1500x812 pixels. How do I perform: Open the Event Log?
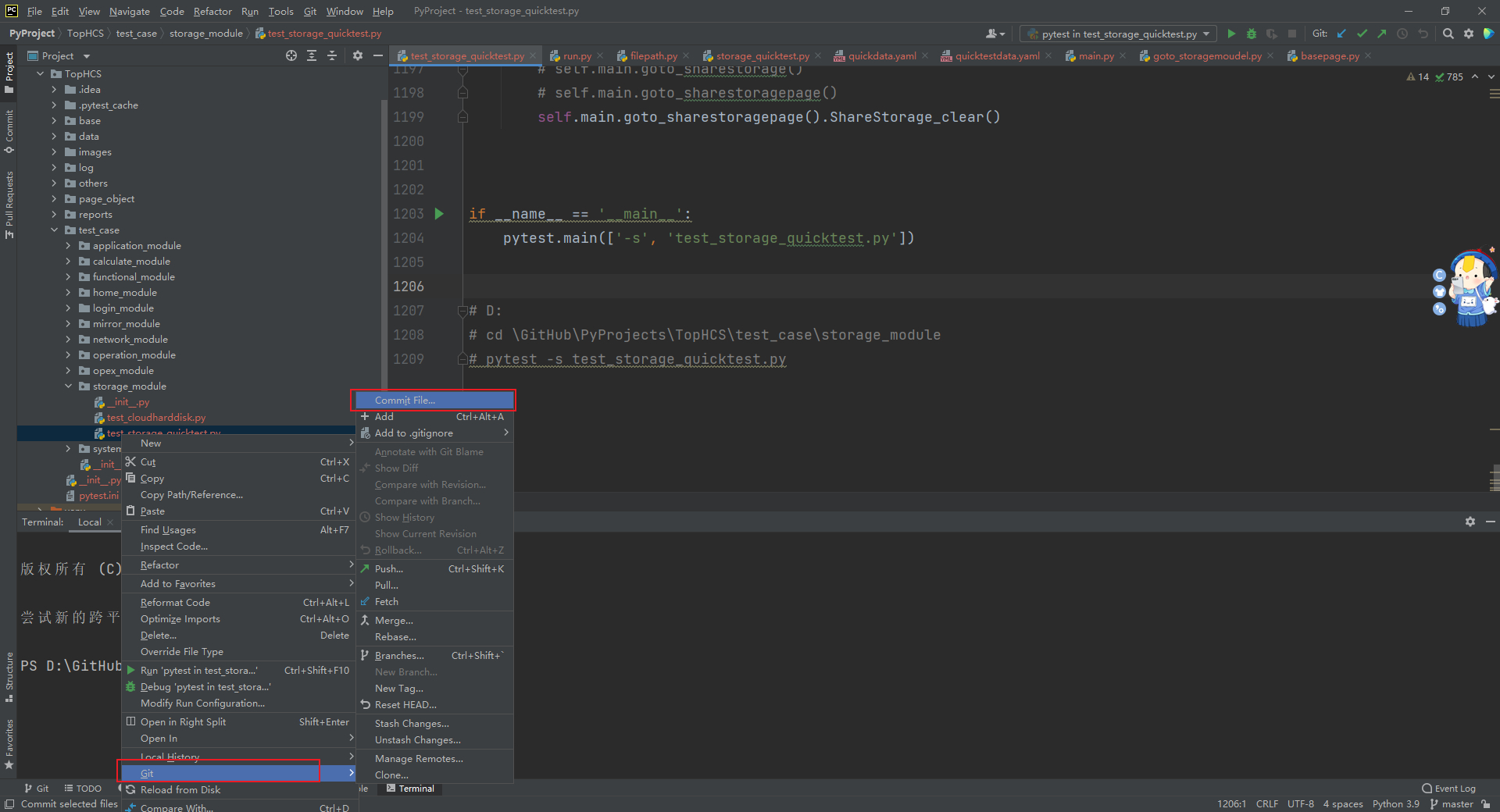[x=1448, y=789]
